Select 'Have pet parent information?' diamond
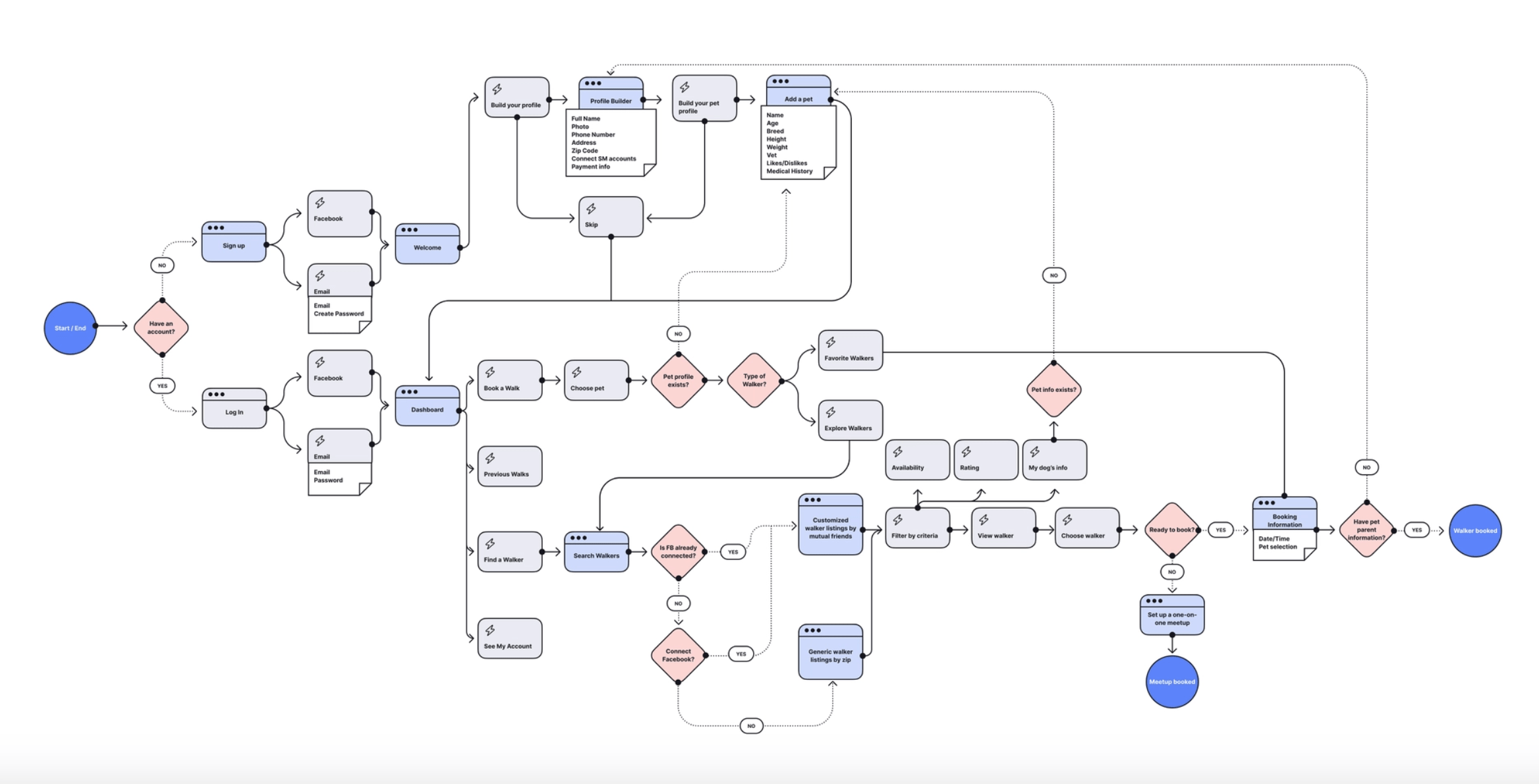1539x784 pixels. pyautogui.click(x=1366, y=530)
